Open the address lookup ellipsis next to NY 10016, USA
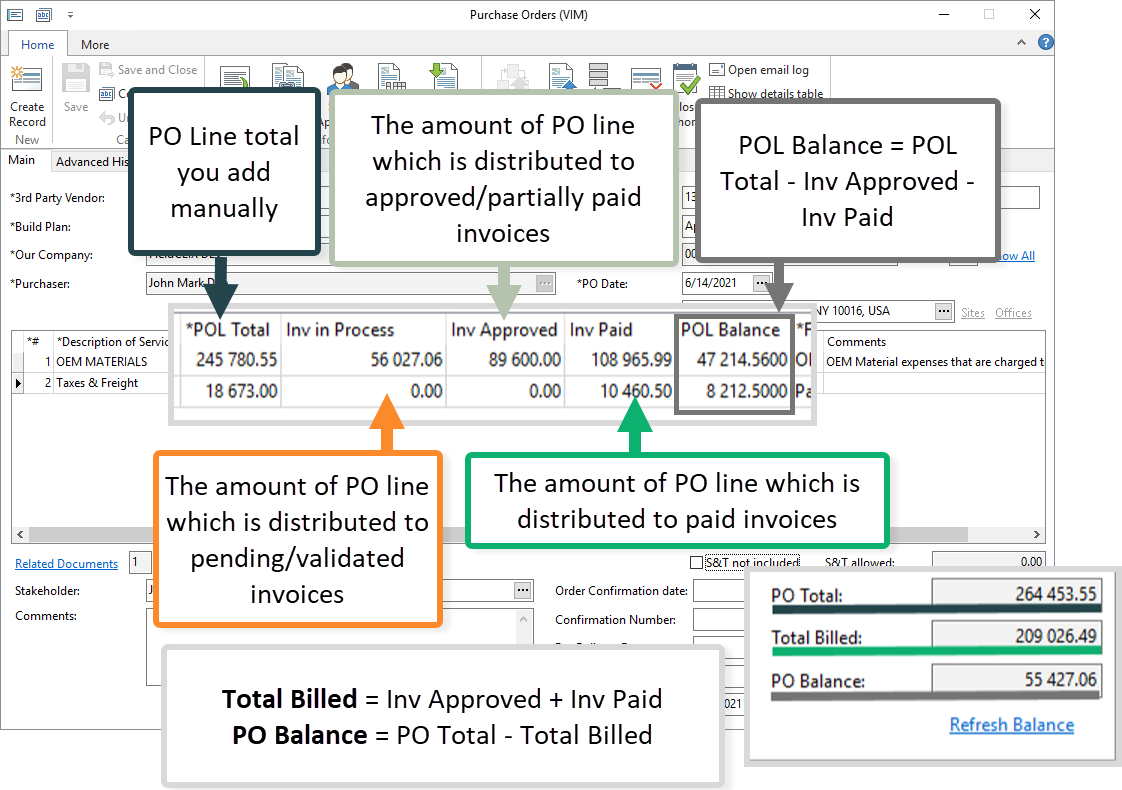The image size is (1122, 790). click(944, 311)
